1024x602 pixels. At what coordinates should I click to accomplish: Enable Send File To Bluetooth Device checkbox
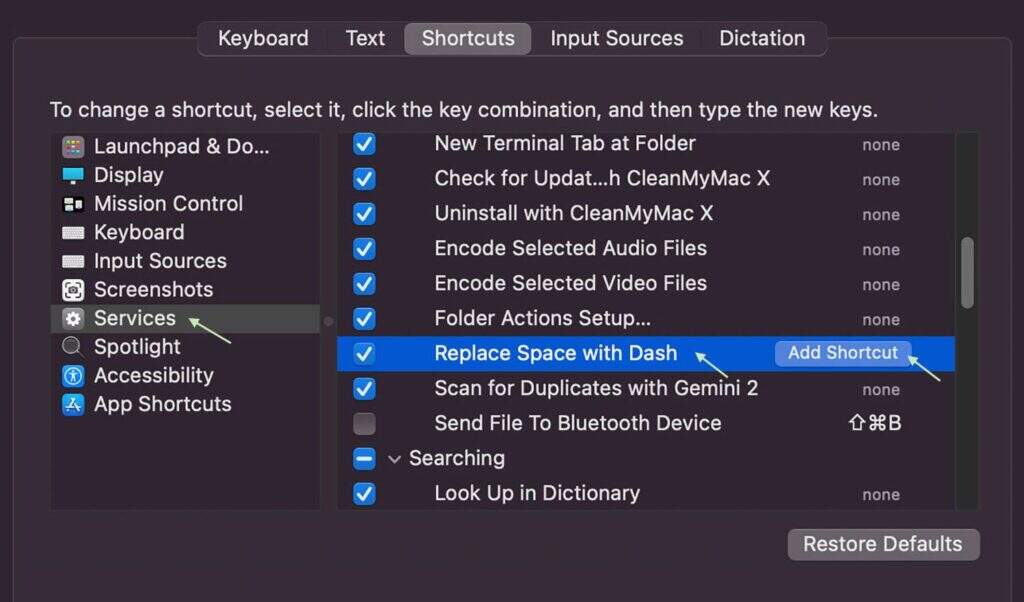365,423
